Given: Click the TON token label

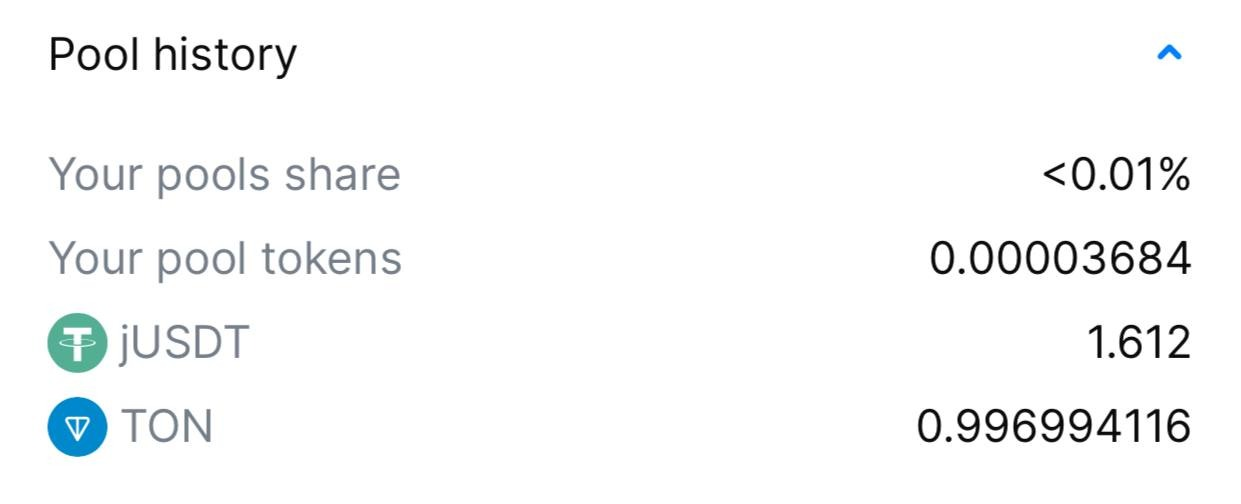Looking at the screenshot, I should tap(167, 427).
